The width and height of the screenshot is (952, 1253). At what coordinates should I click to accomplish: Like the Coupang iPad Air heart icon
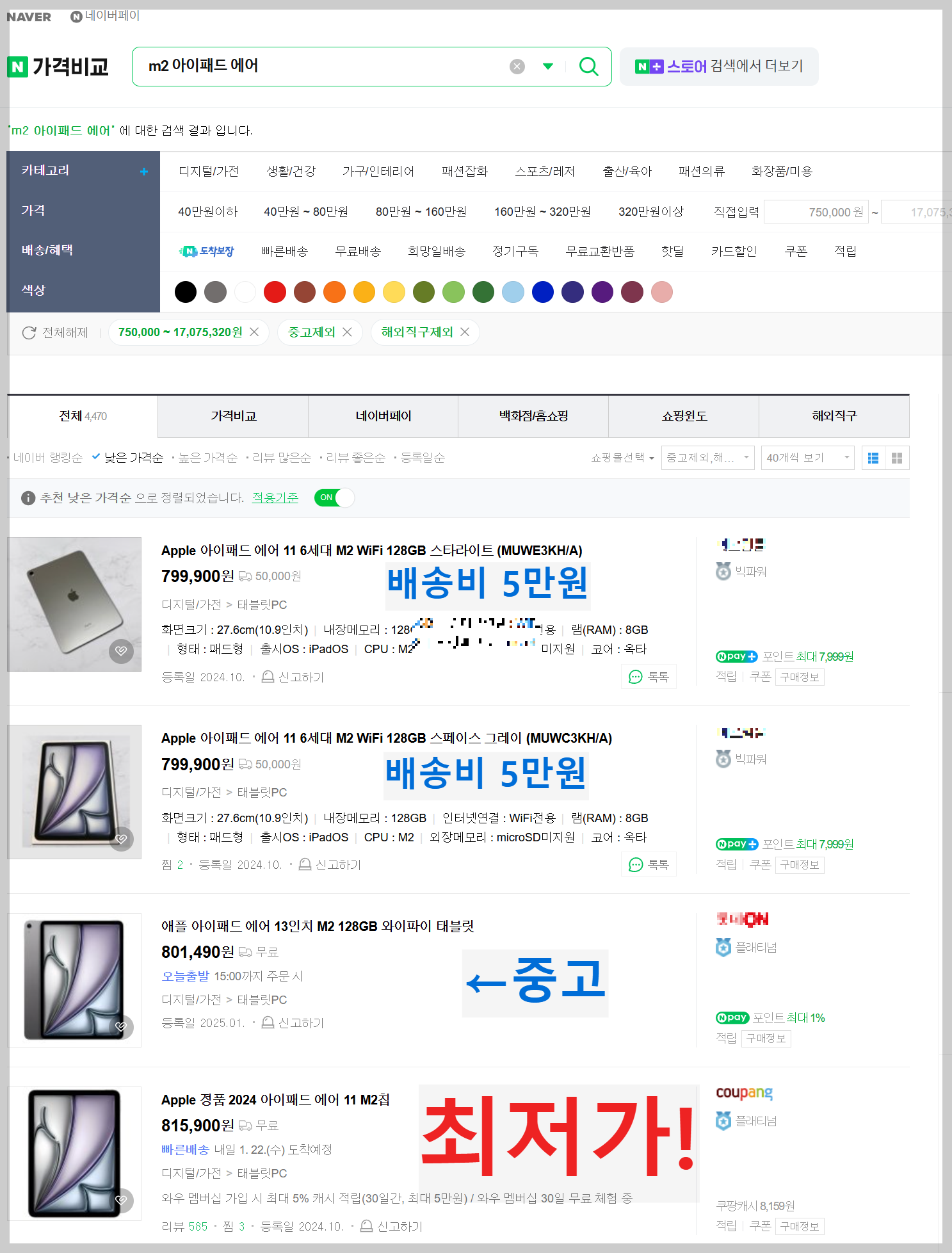click(121, 1200)
